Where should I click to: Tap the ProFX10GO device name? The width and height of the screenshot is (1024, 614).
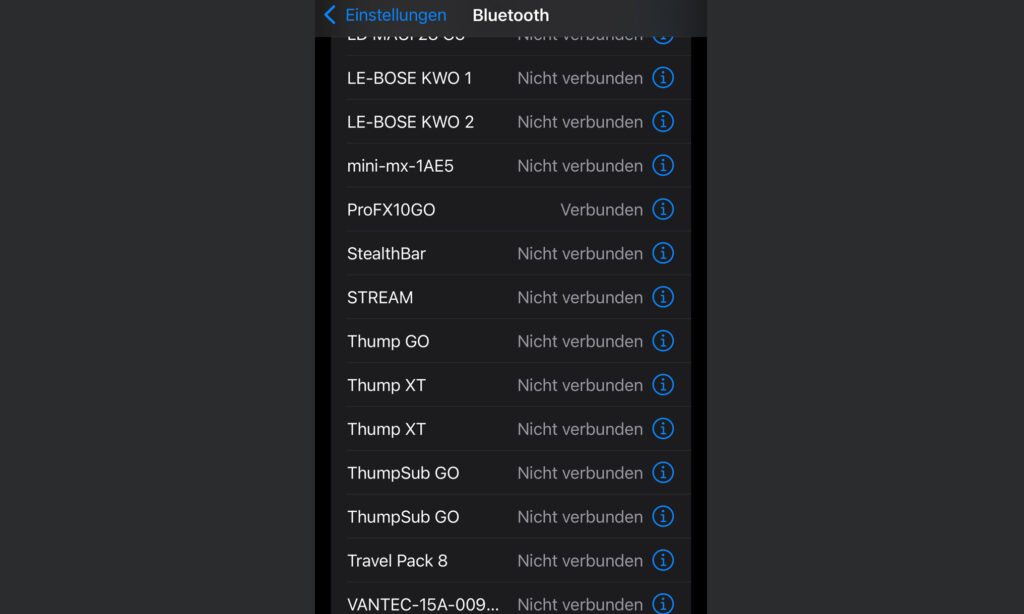(x=391, y=210)
